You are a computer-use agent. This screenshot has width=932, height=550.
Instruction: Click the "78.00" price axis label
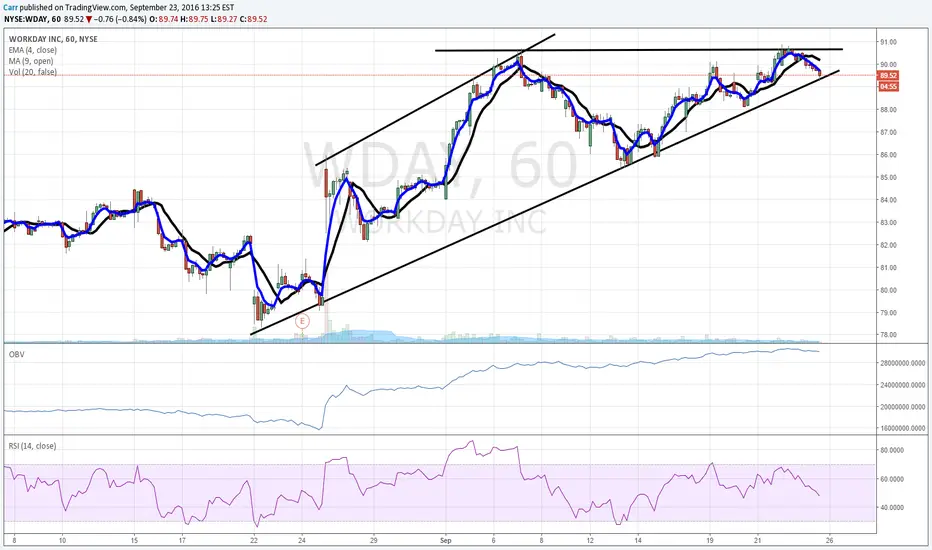point(888,335)
